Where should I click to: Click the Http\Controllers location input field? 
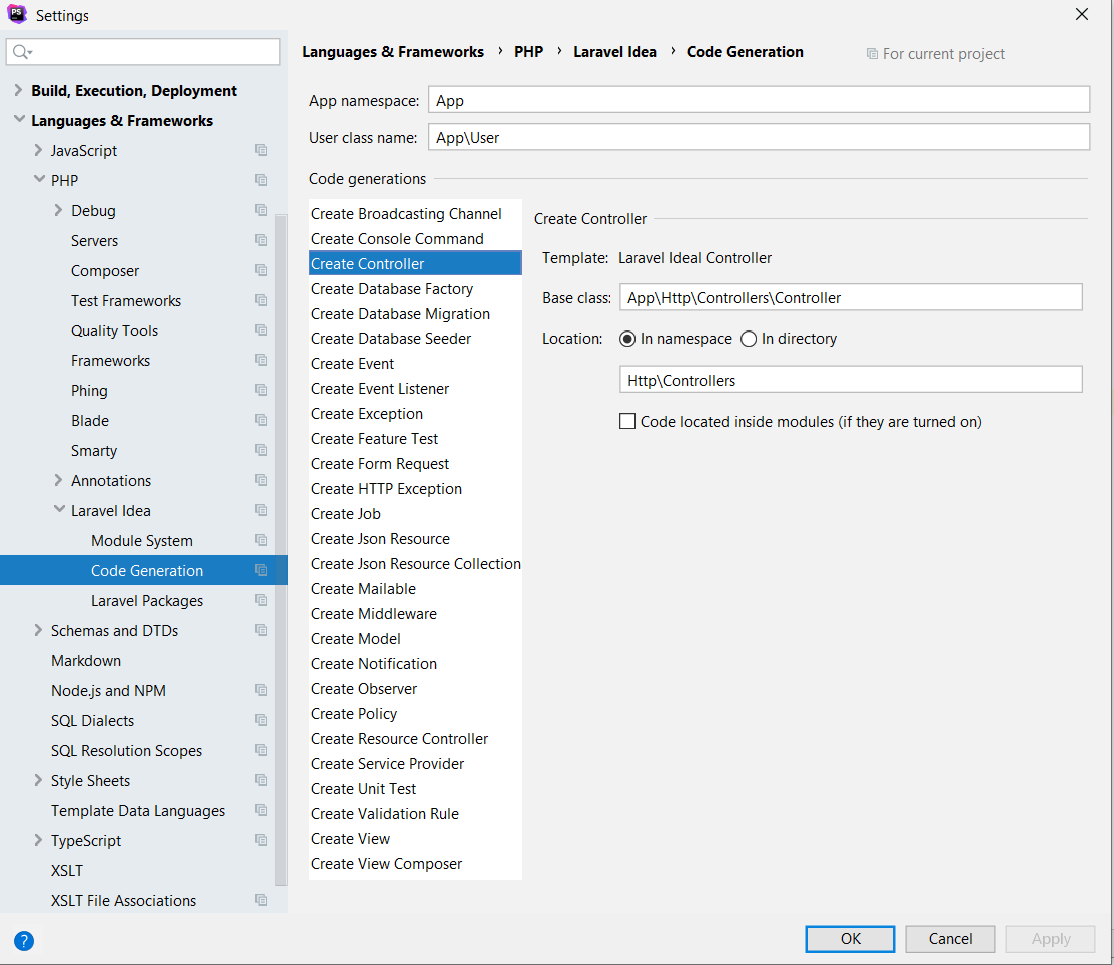(x=850, y=380)
